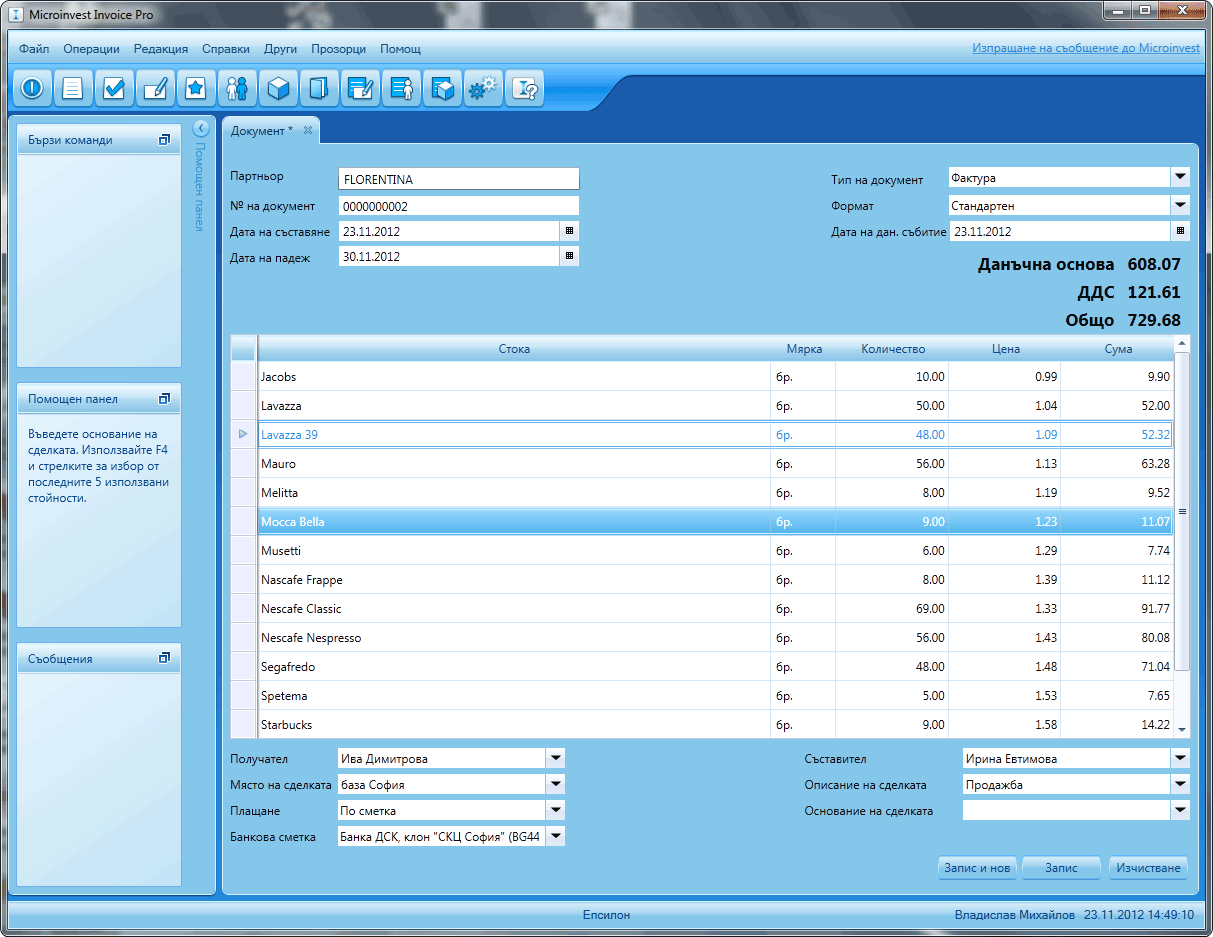Open the Прозорци menu

tap(338, 48)
